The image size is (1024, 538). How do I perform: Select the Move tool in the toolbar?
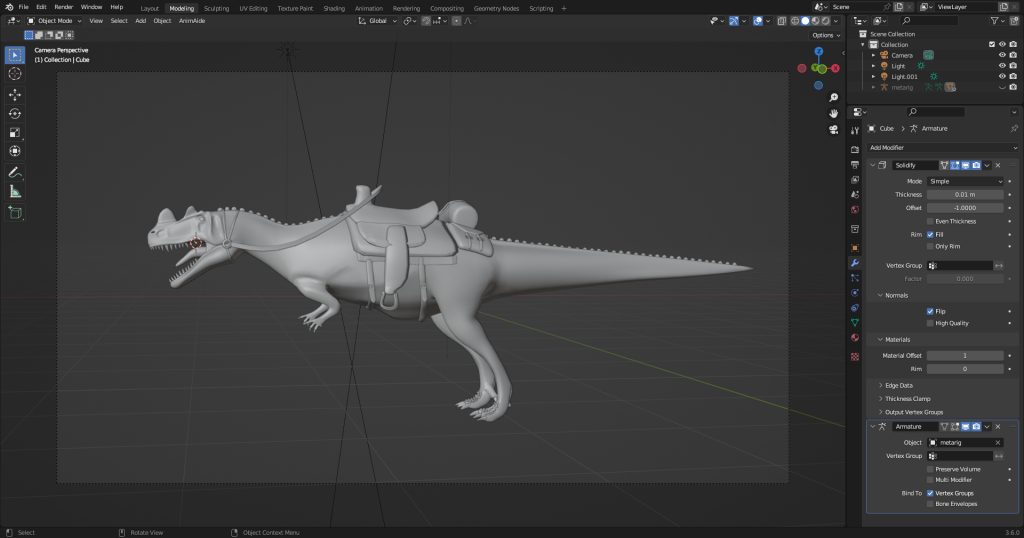pyautogui.click(x=15, y=94)
